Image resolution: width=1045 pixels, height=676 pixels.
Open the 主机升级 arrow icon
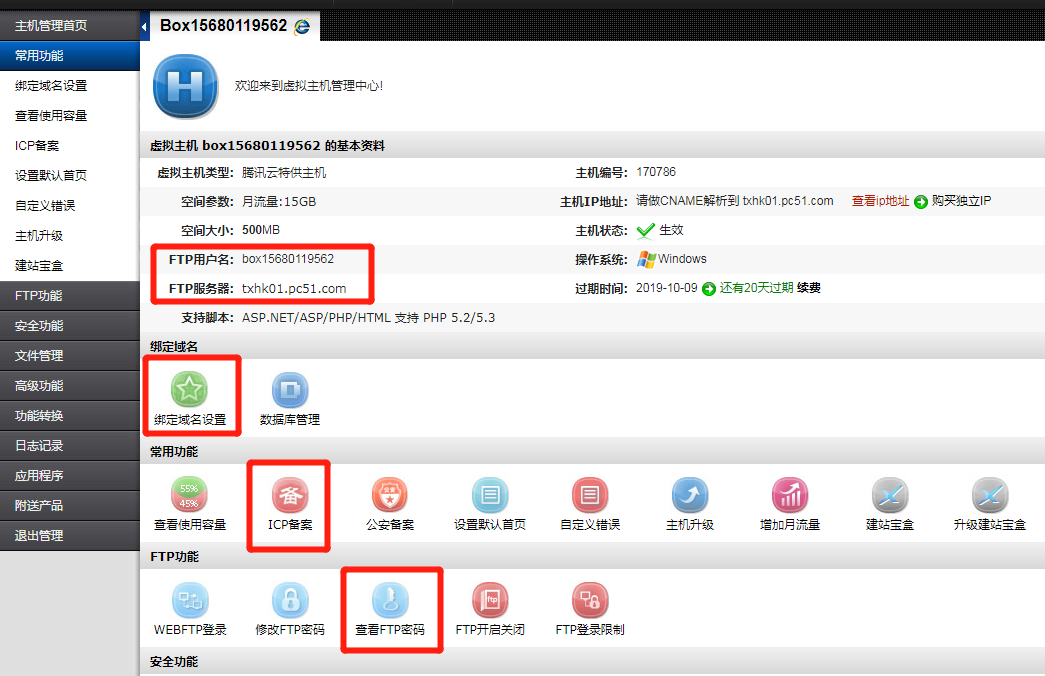click(x=690, y=495)
